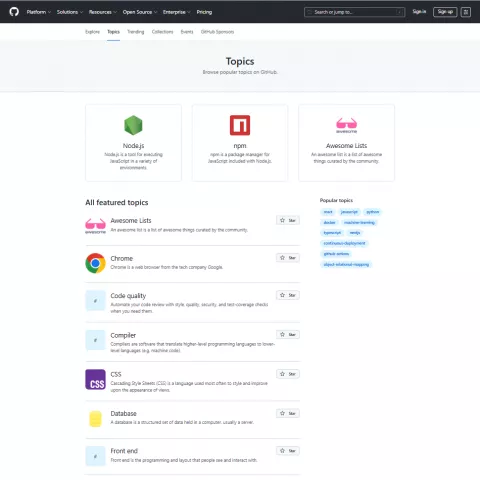Click 'Browse popular topics on GitHub.' subtitle

(x=240, y=72)
